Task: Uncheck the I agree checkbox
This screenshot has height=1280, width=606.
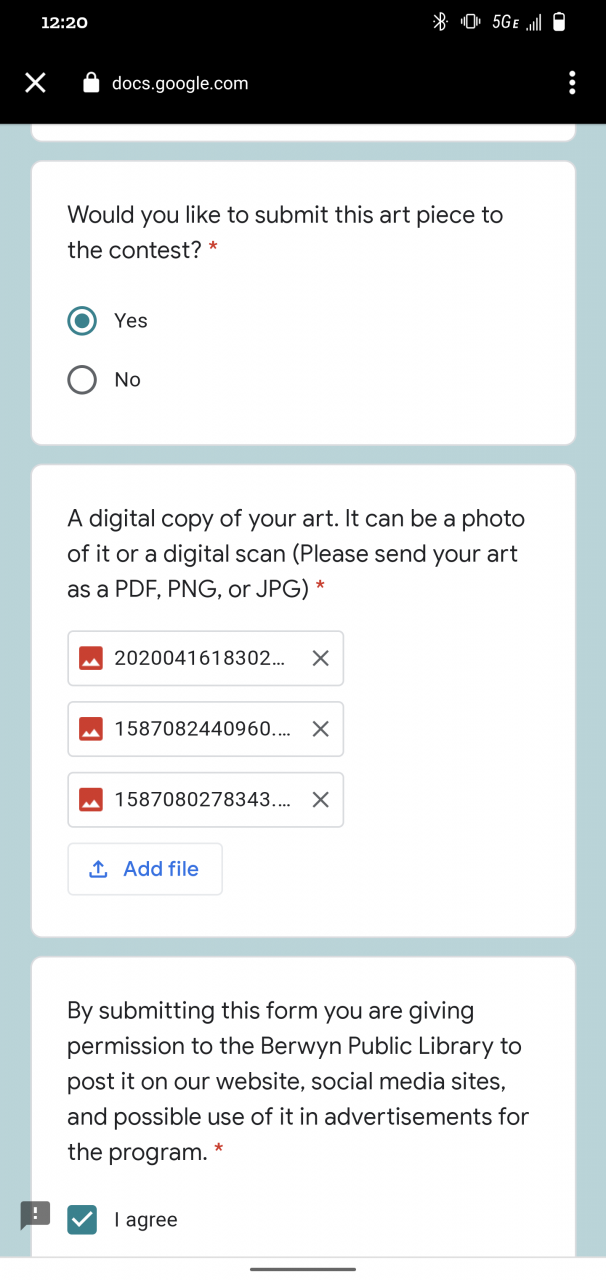Action: [82, 1219]
